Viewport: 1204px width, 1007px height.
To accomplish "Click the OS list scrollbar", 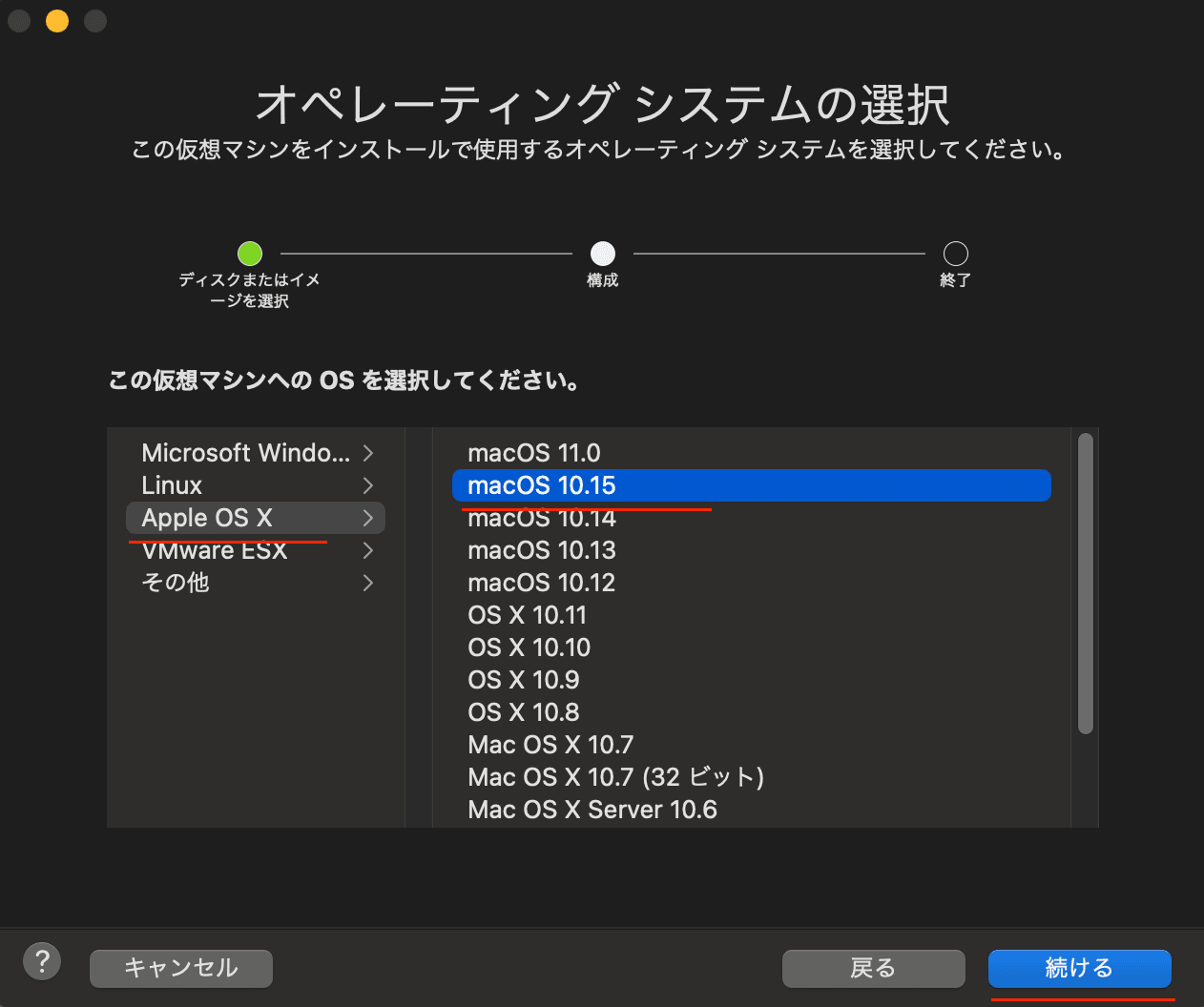I will click(1086, 582).
